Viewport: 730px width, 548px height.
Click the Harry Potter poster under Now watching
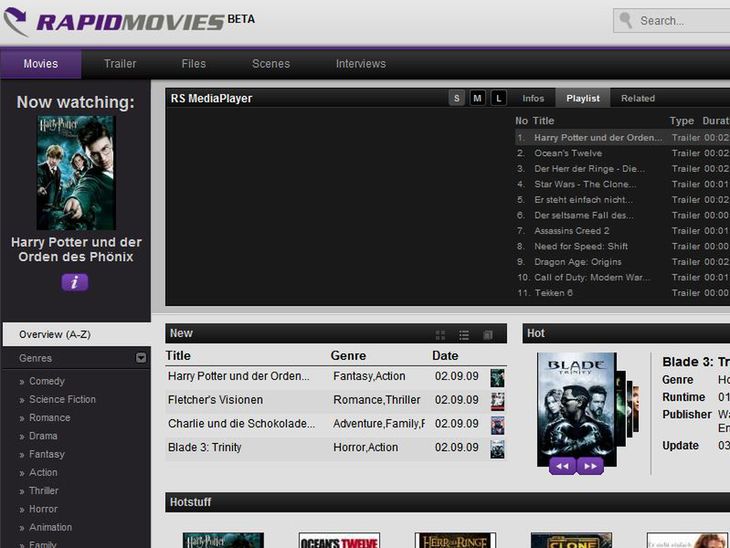pos(76,173)
